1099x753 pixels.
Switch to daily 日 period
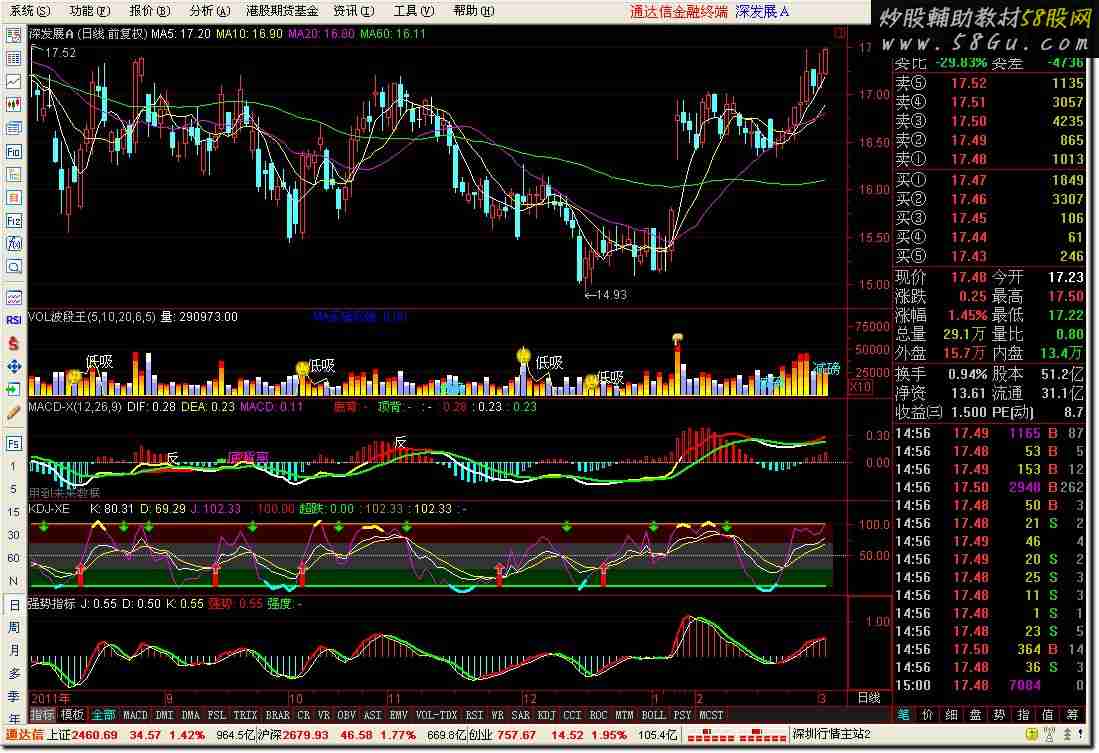tap(13, 605)
